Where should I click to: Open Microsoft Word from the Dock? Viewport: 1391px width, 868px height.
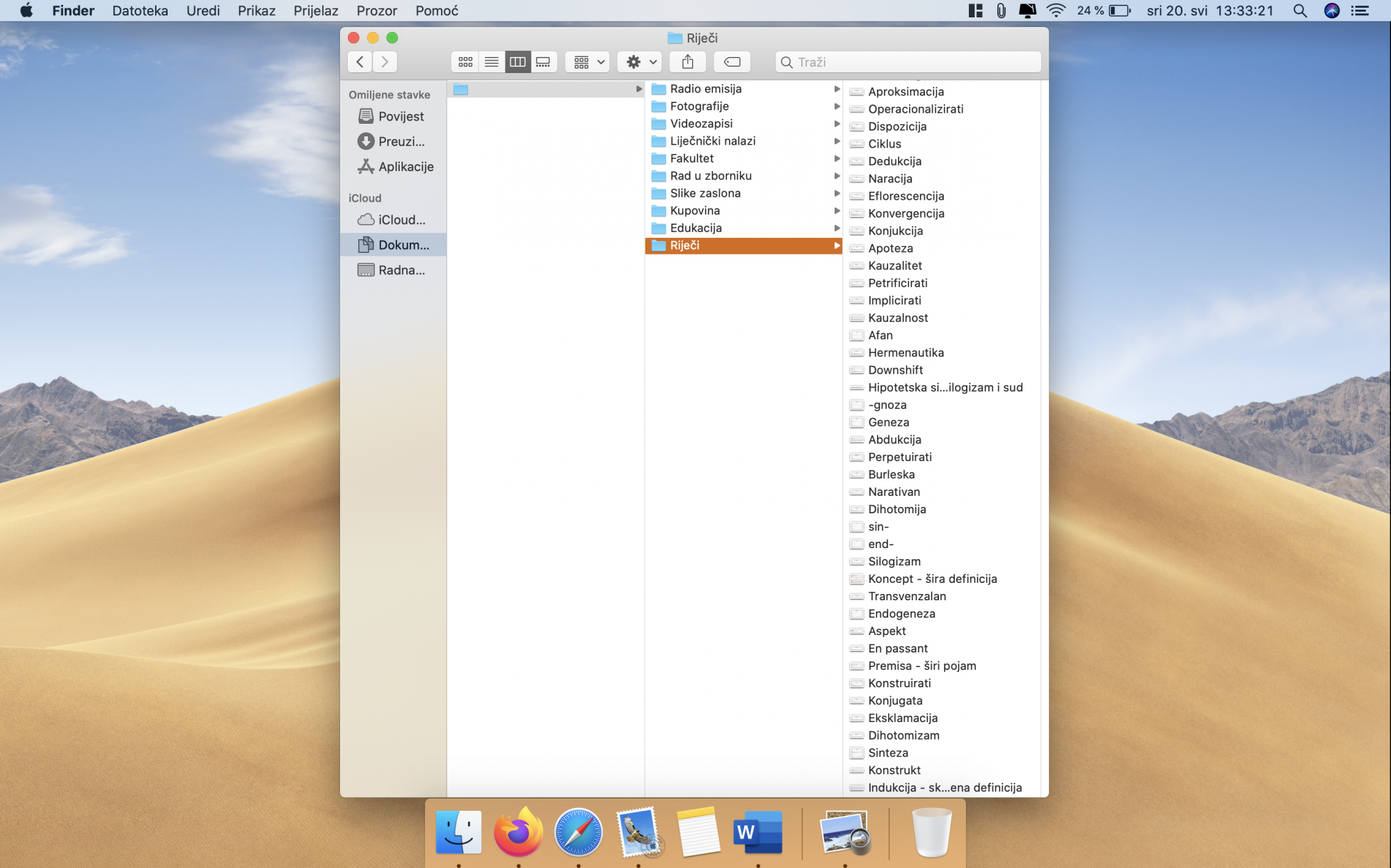757,832
